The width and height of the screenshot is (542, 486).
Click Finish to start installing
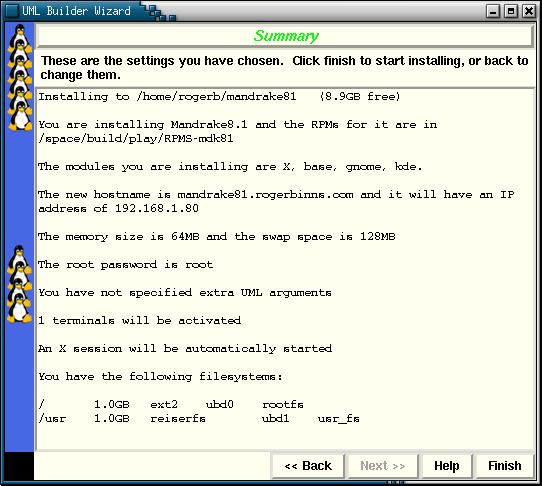[x=505, y=466]
